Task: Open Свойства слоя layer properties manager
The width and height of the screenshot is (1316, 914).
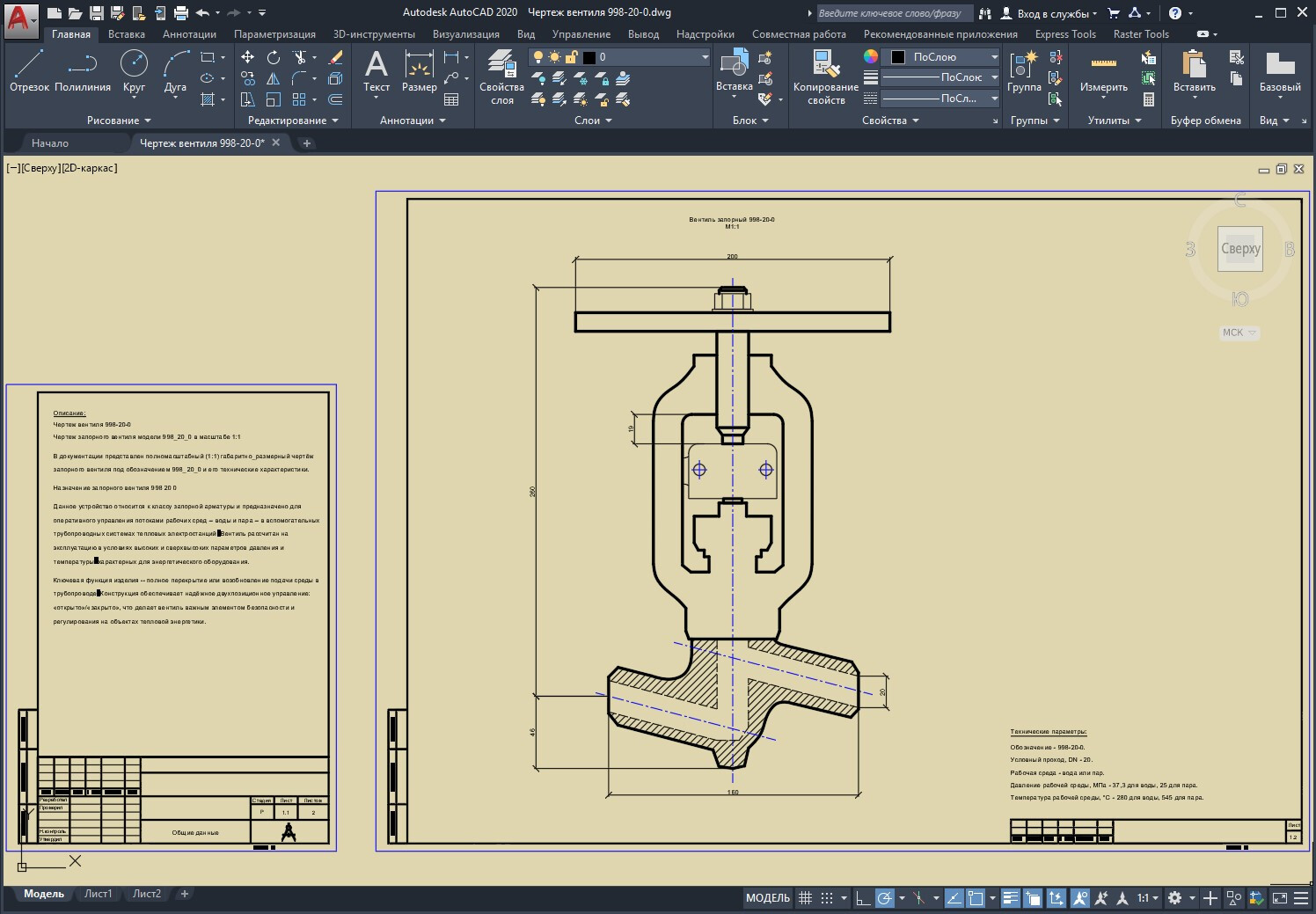Action: click(x=501, y=77)
